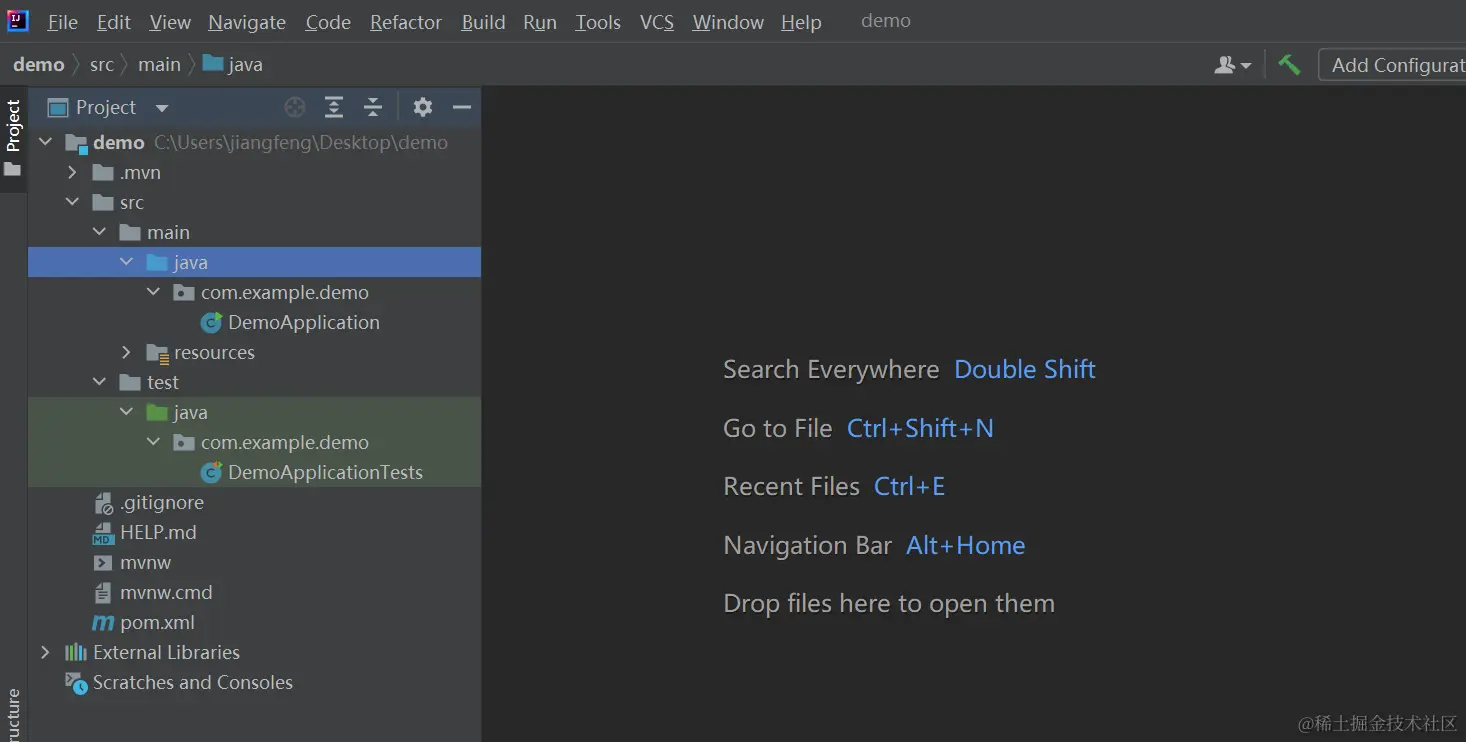Viewport: 1466px width, 742px height.
Task: Click the Scratches and Consoles icon
Action: click(x=76, y=683)
